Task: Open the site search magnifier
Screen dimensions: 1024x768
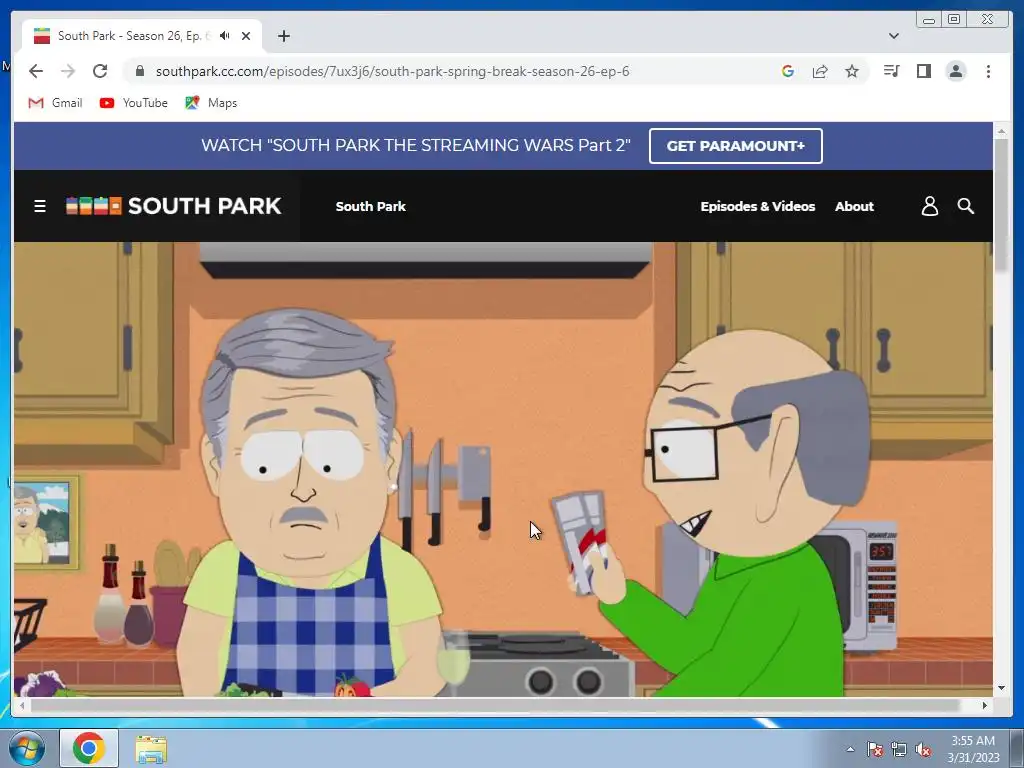Action: point(965,206)
